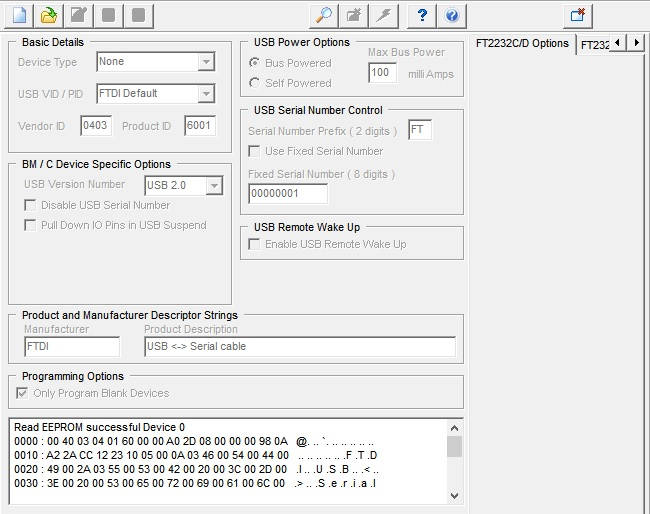Open Help with the question mark icon
Viewport: 650px width, 514px height.
point(423,15)
